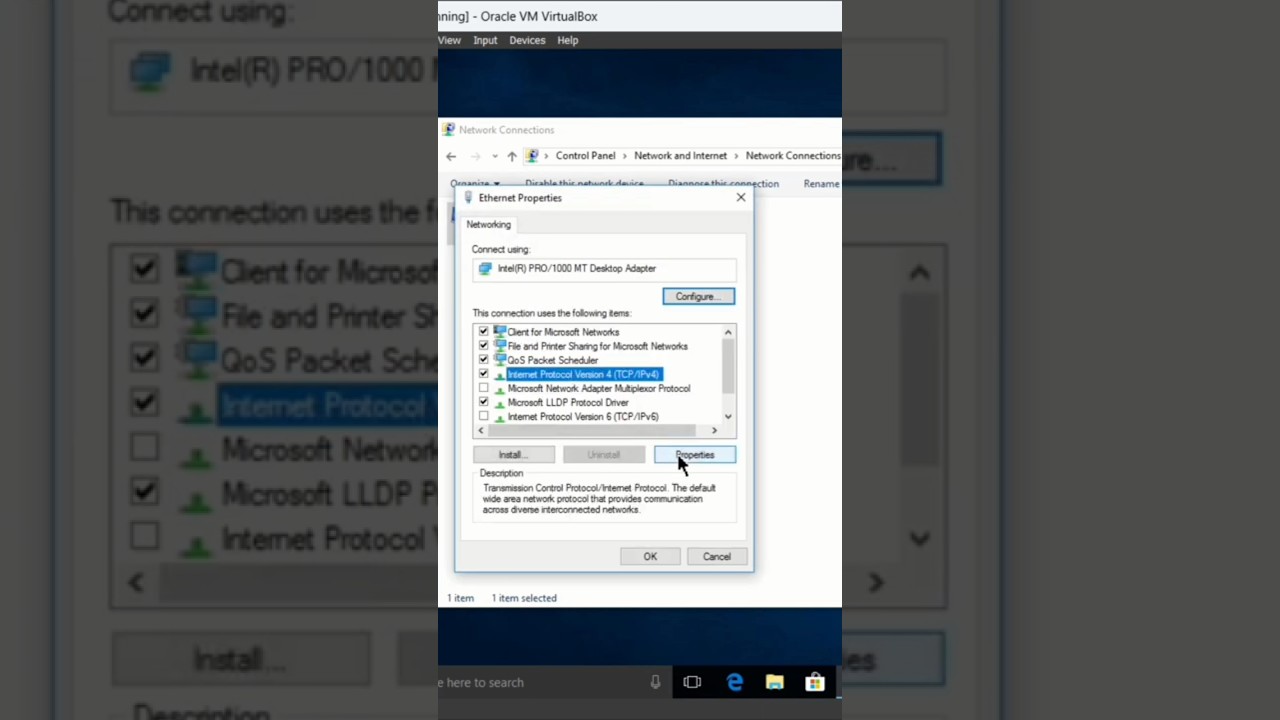Select Microsoft Network Adapter Multiplexor Protocol
1280x720 pixels.
pos(598,388)
